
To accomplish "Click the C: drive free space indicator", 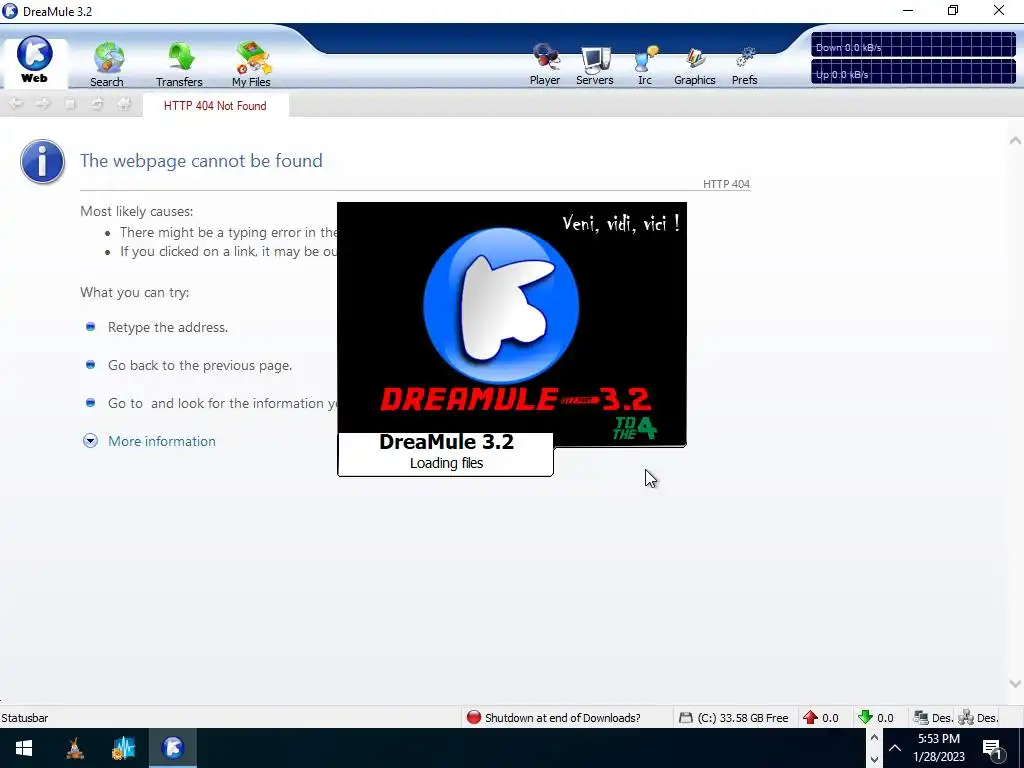I will (x=733, y=718).
